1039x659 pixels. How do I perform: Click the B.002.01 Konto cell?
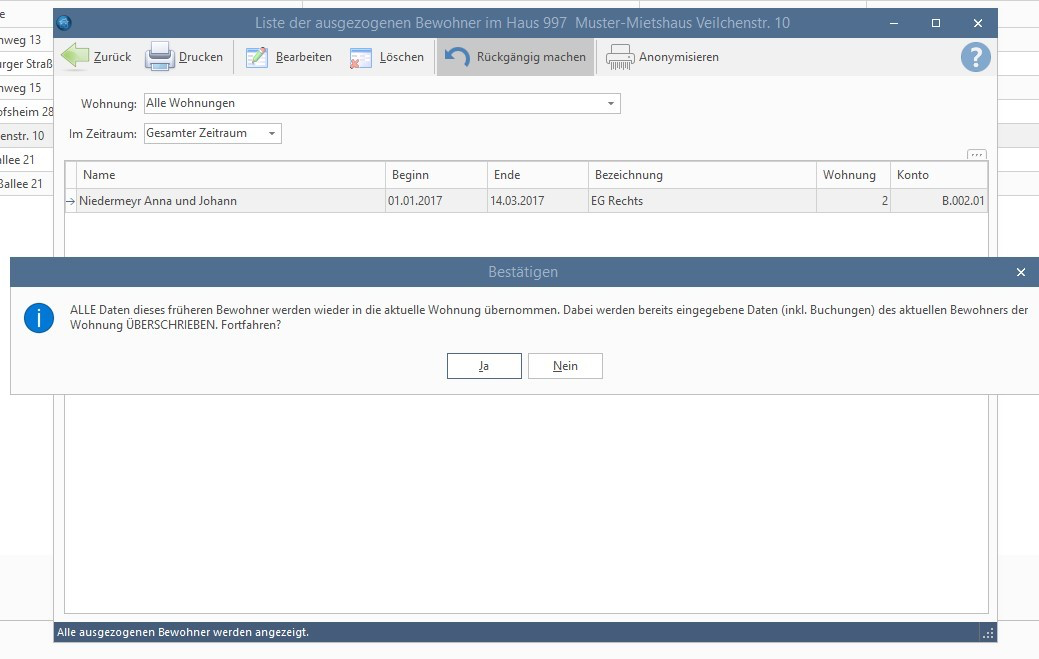click(x=938, y=201)
